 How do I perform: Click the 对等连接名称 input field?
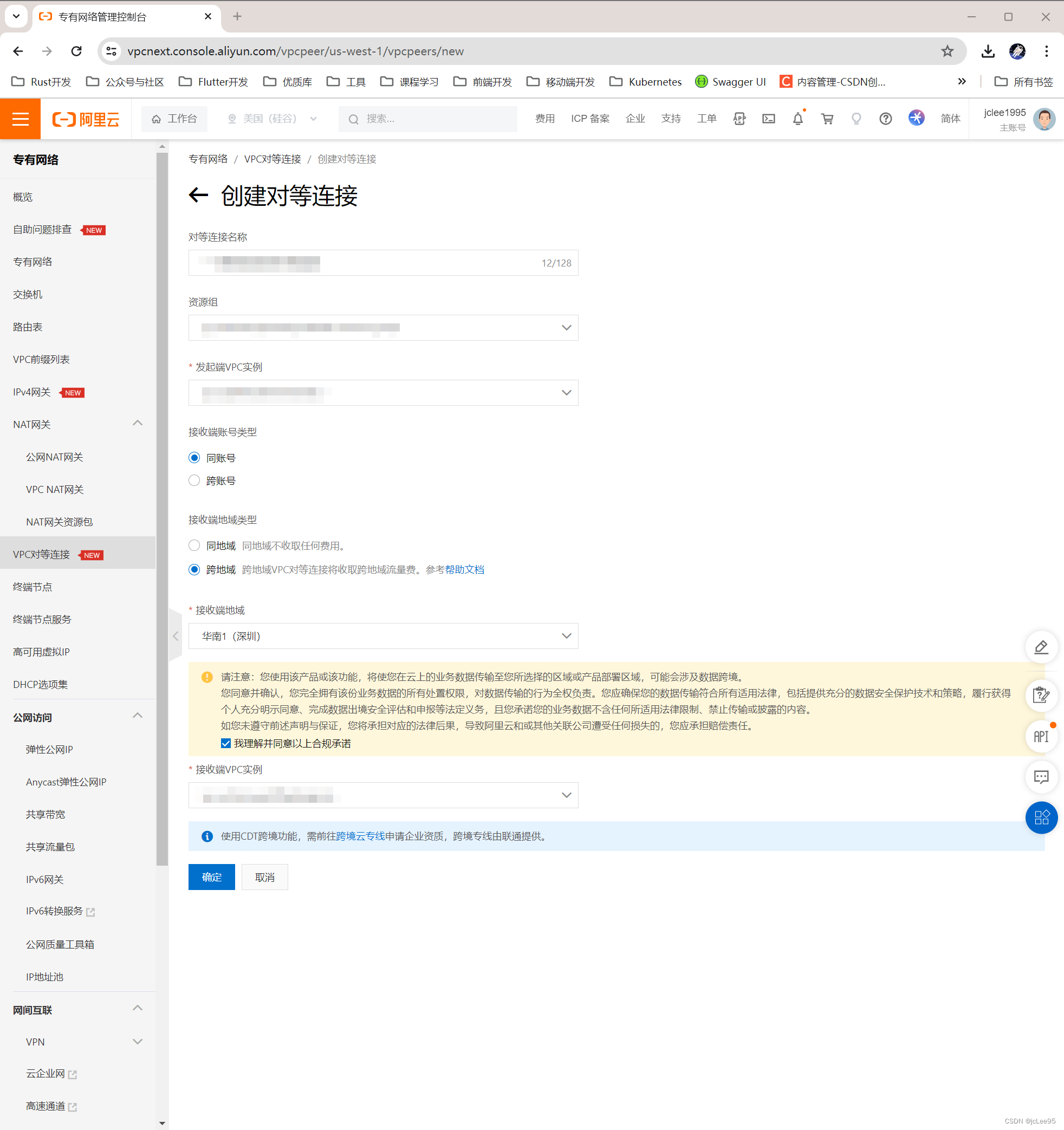pyautogui.click(x=383, y=263)
